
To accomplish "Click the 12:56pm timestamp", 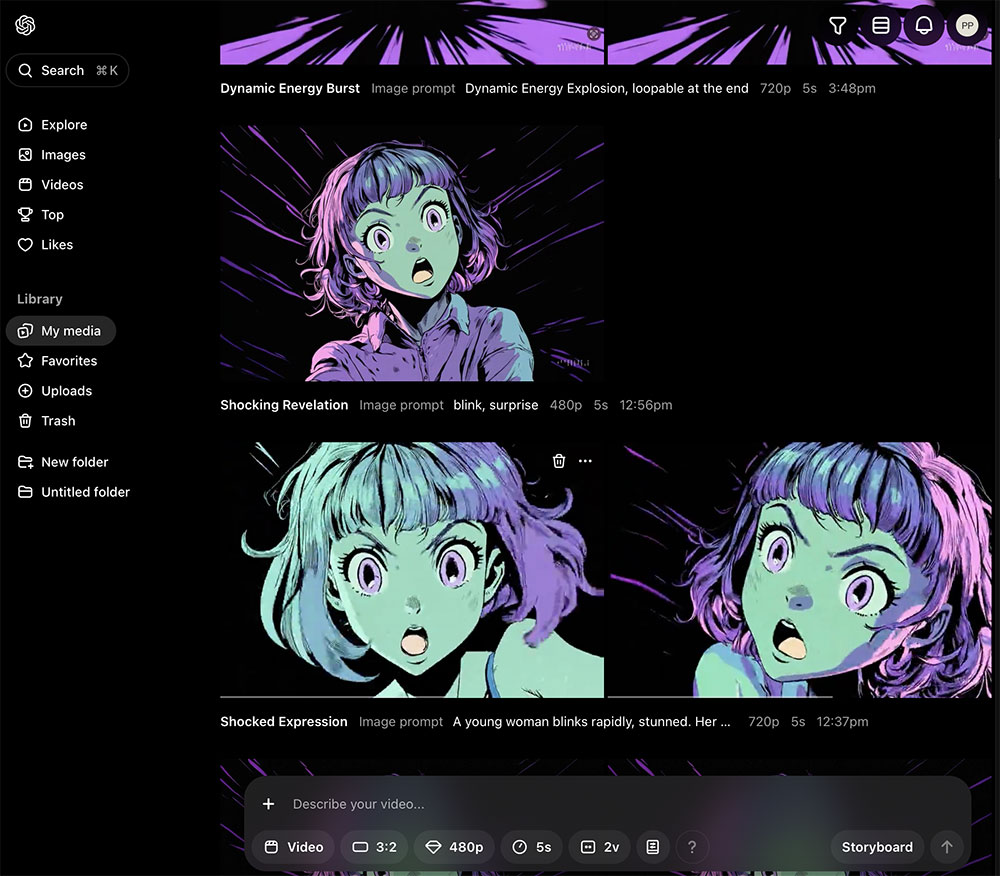I will click(645, 405).
